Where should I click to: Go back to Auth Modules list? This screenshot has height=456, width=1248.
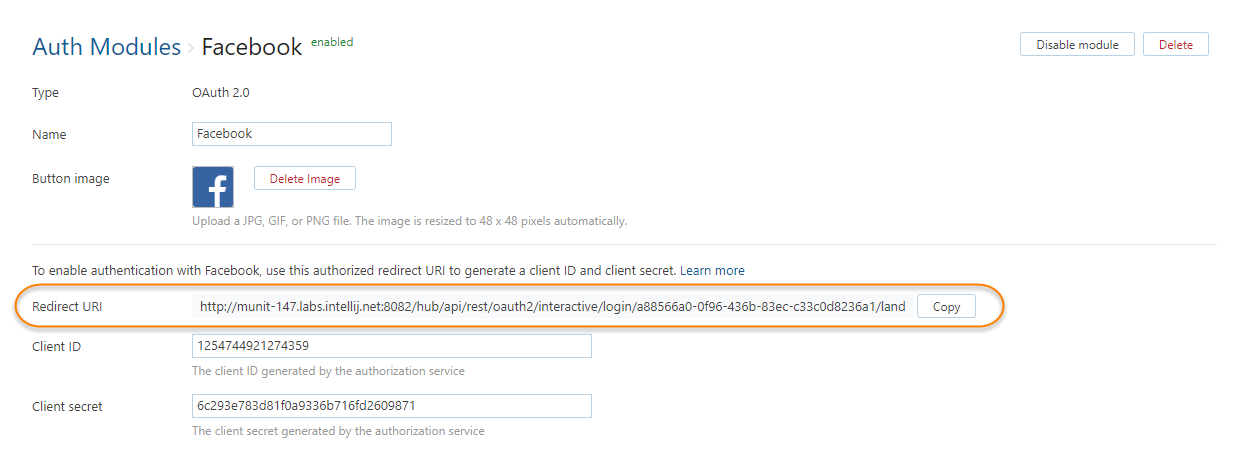(x=106, y=47)
